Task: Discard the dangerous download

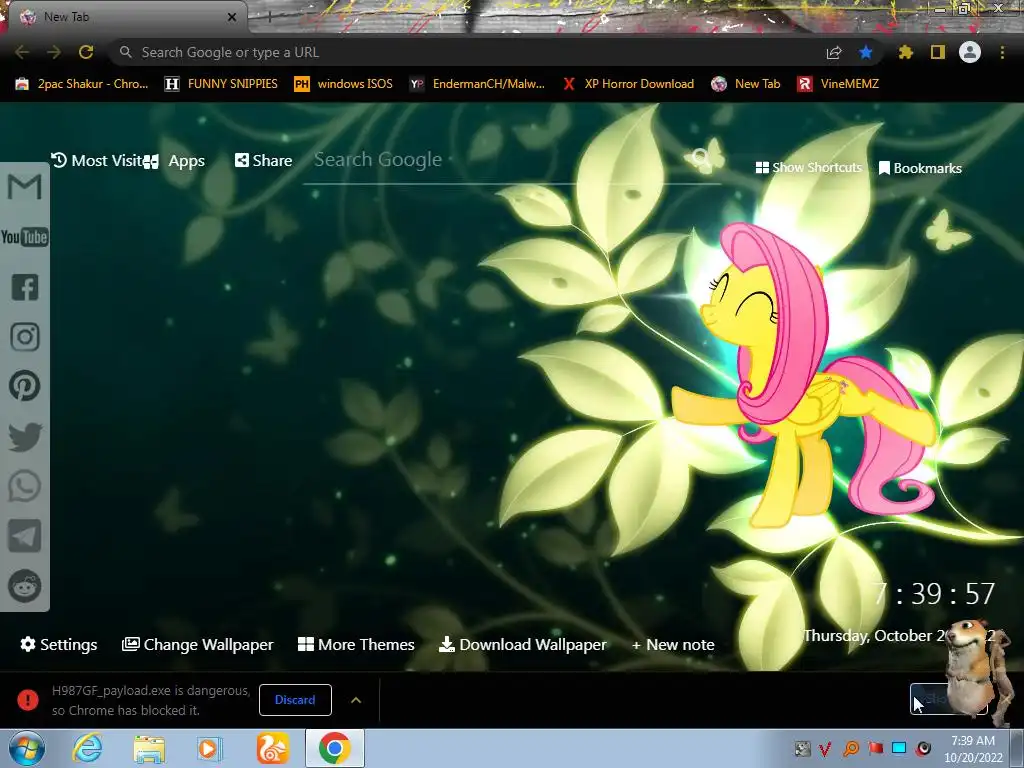Action: click(295, 700)
